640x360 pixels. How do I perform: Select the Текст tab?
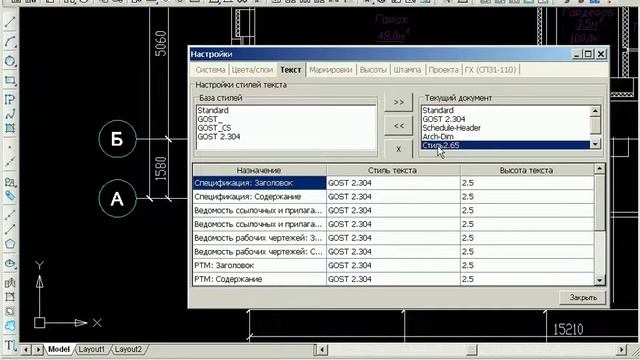point(291,70)
